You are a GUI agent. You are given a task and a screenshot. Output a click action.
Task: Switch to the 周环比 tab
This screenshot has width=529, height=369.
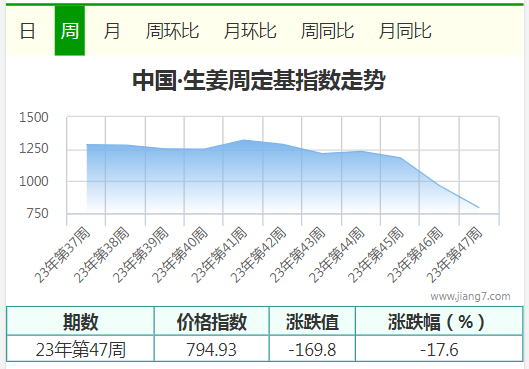click(x=172, y=31)
